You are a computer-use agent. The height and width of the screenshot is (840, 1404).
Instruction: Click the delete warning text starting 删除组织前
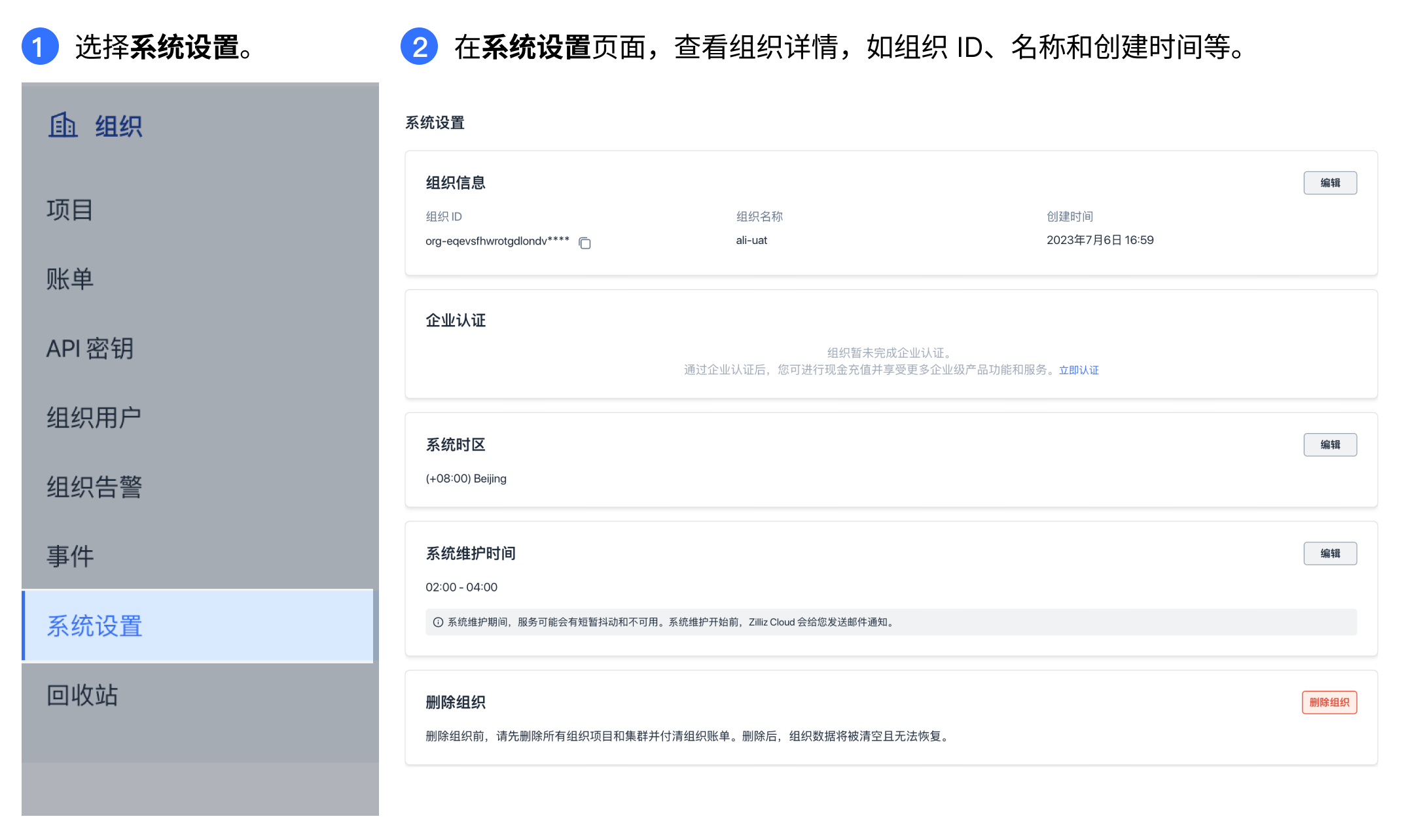click(689, 737)
